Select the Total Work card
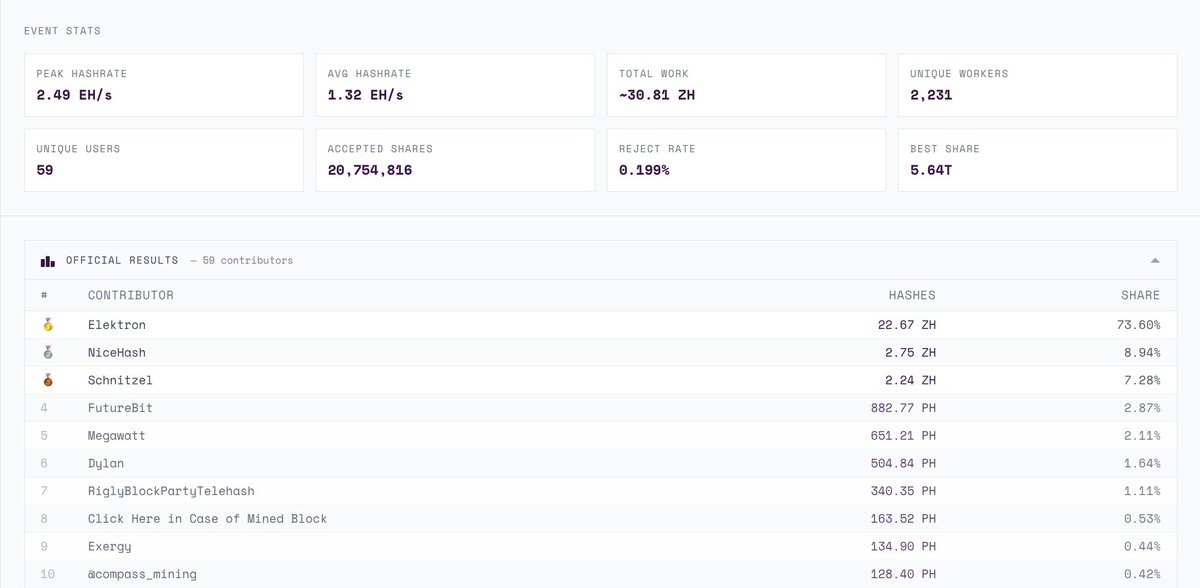The width and height of the screenshot is (1200, 588). pos(746,85)
